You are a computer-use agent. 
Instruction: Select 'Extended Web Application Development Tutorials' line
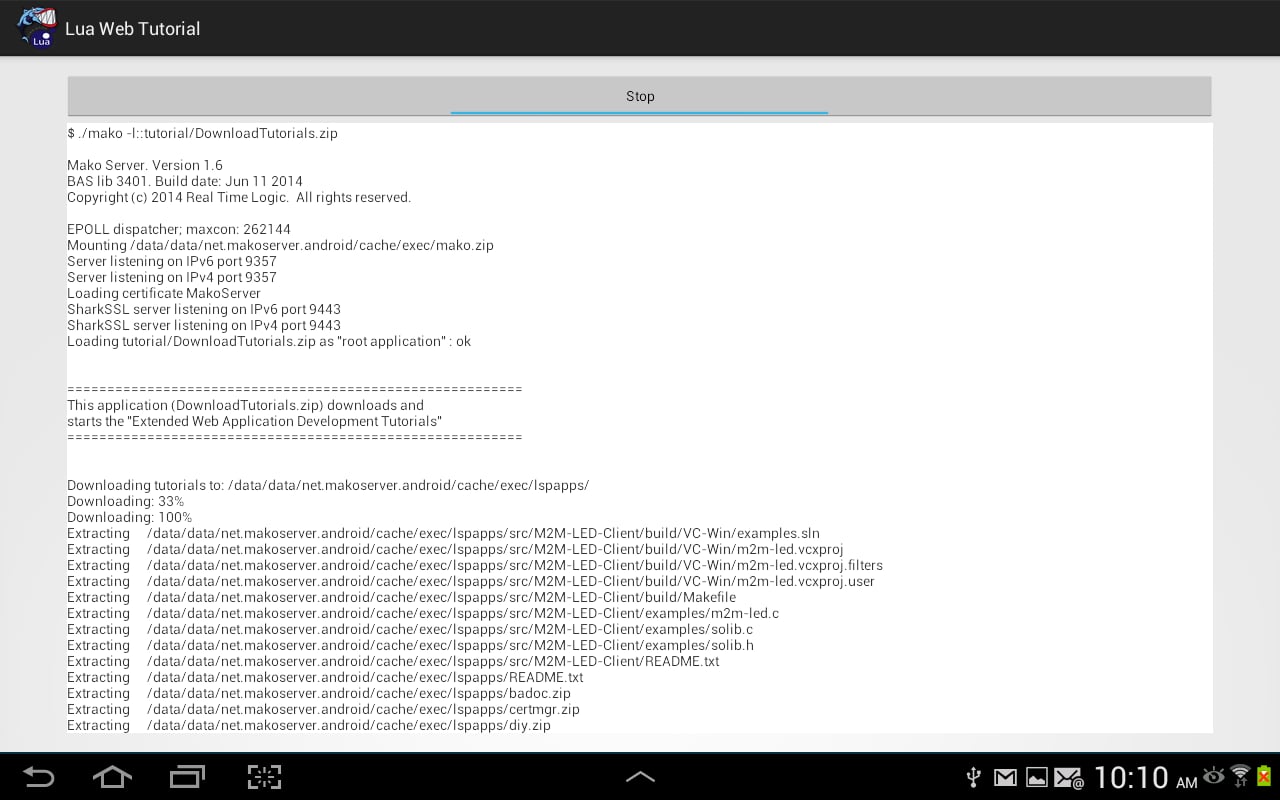coord(255,421)
